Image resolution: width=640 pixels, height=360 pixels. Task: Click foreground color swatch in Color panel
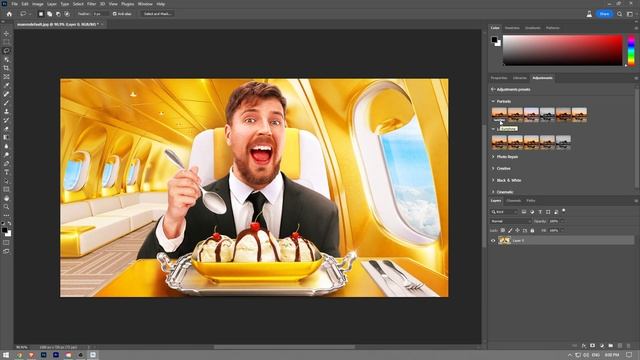[494, 40]
